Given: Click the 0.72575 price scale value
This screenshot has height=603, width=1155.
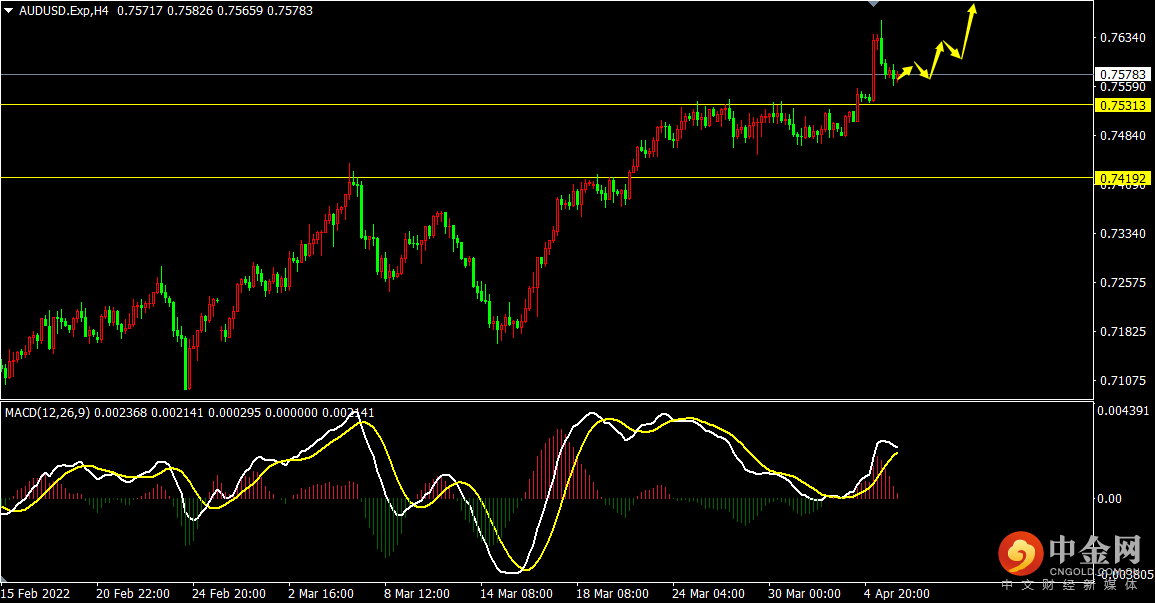Looking at the screenshot, I should (1123, 283).
